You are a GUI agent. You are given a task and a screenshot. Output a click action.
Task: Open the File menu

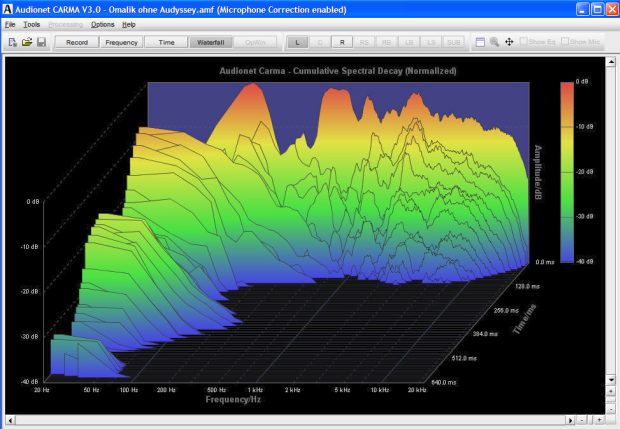(x=10, y=25)
